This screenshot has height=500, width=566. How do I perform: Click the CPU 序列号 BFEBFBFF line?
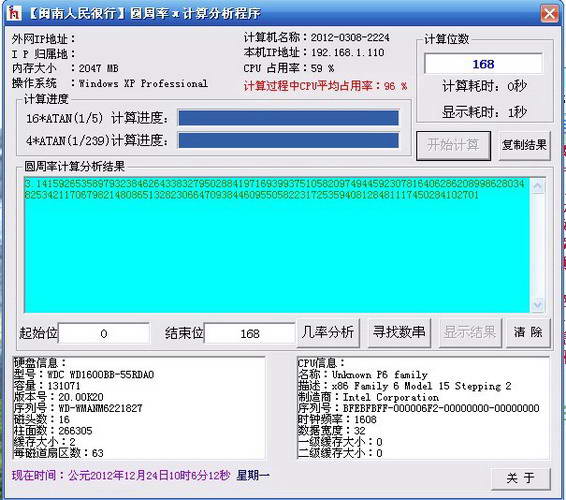click(419, 408)
